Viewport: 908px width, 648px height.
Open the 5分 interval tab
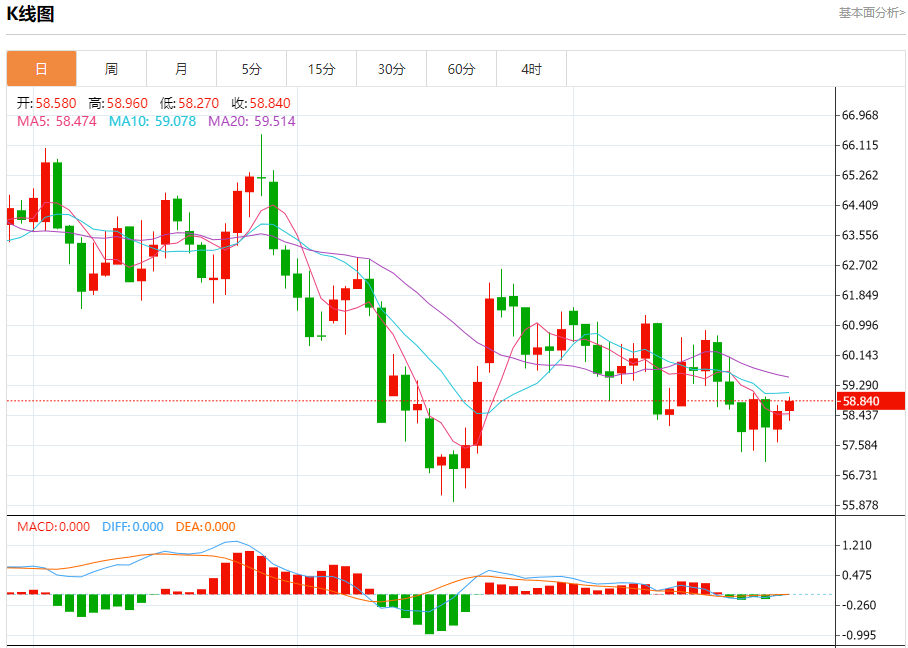coord(251,69)
